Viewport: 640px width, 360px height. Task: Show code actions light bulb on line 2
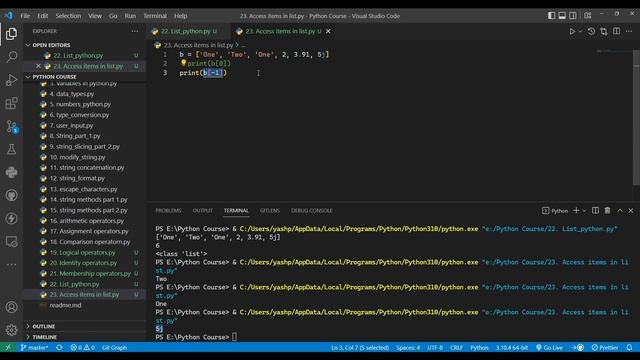pyautogui.click(x=183, y=63)
